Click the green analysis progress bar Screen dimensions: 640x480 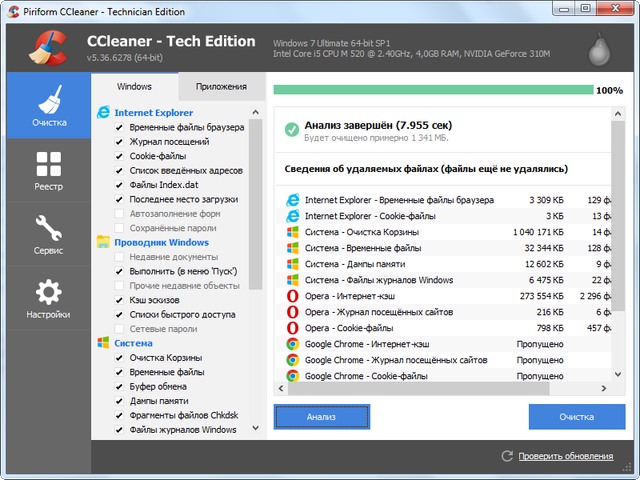[x=432, y=90]
